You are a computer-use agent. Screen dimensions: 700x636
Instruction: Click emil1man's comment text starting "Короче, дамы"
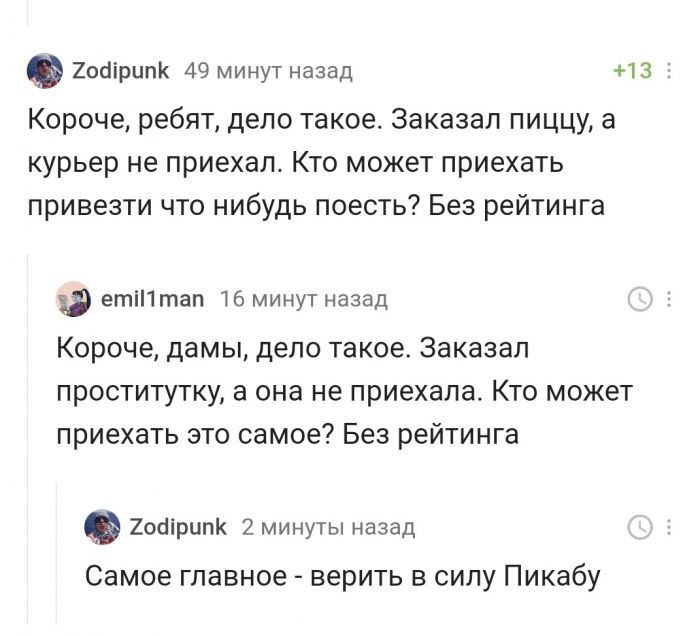tap(340, 391)
